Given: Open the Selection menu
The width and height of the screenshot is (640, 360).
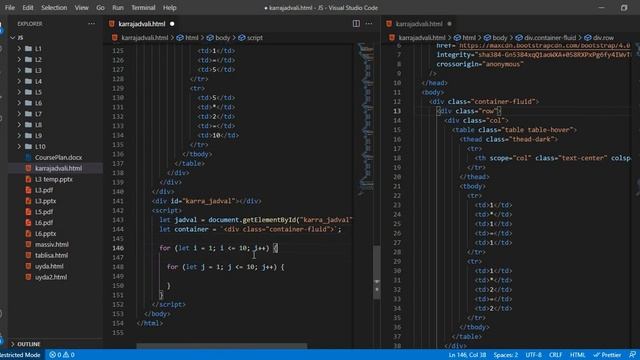Looking at the screenshot, I should click(x=54, y=8).
